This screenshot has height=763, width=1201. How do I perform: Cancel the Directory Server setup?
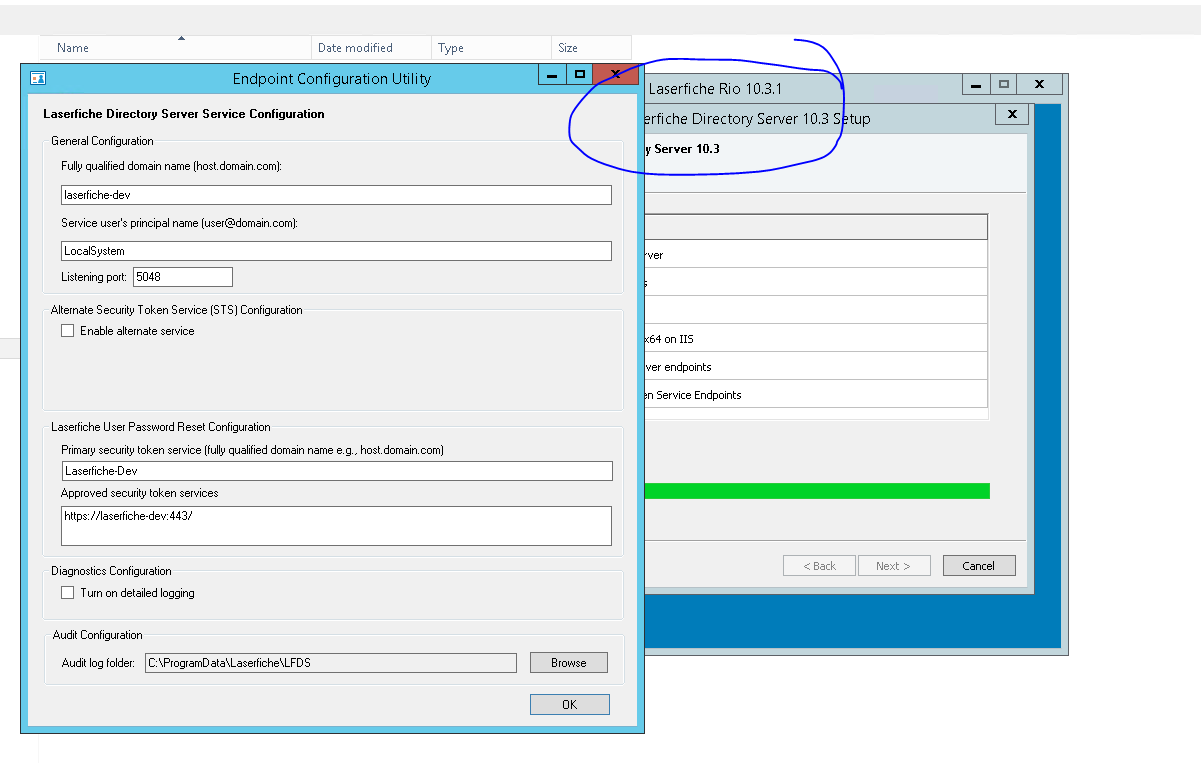pyautogui.click(x=979, y=566)
